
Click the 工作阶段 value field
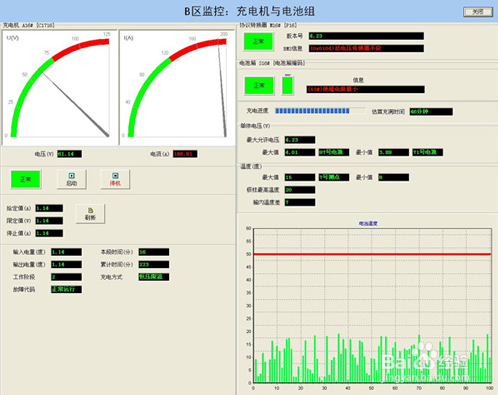tap(66, 277)
